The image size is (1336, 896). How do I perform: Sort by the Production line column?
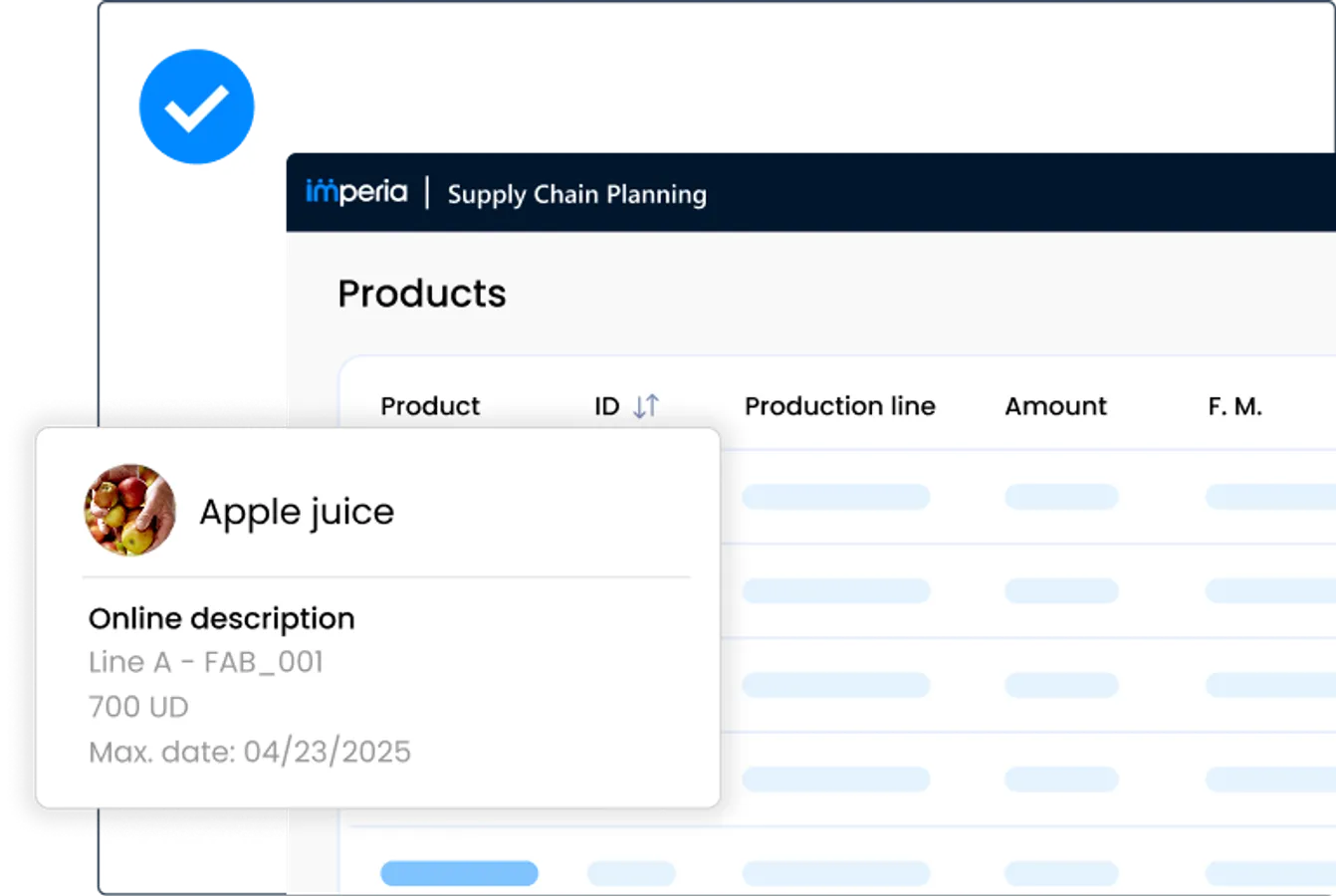(x=839, y=406)
